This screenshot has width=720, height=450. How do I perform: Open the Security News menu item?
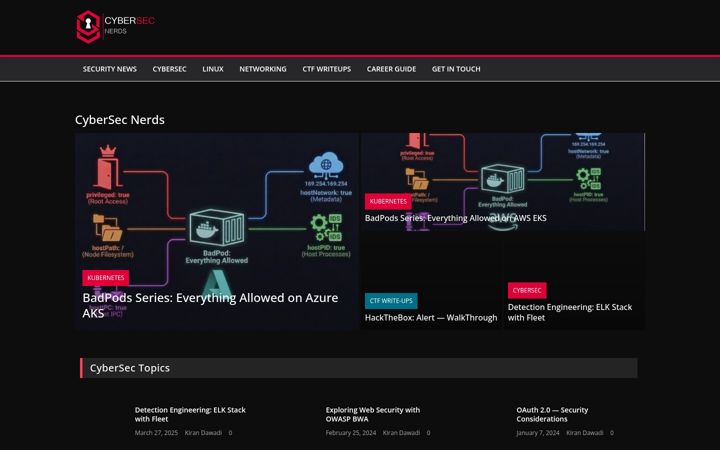coord(110,69)
